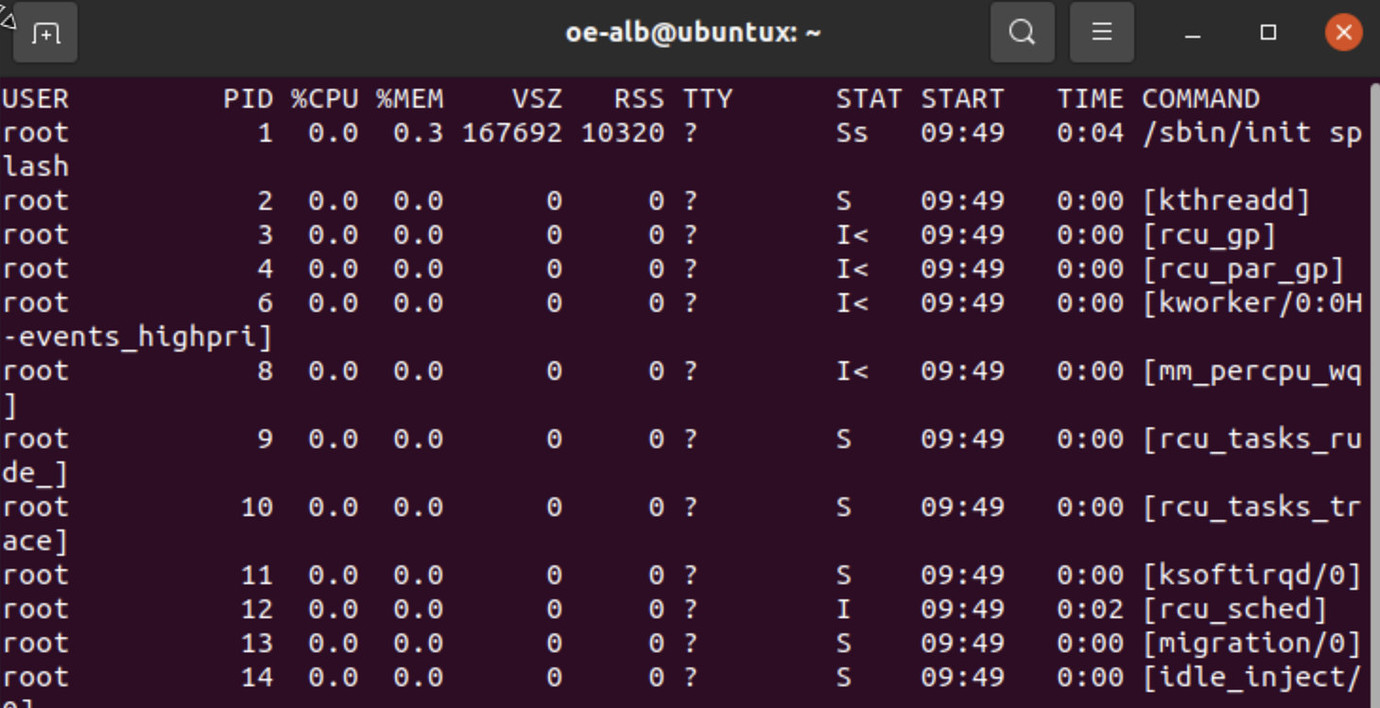This screenshot has height=708, width=1380.
Task: Close the terminal window
Action: click(1342, 31)
